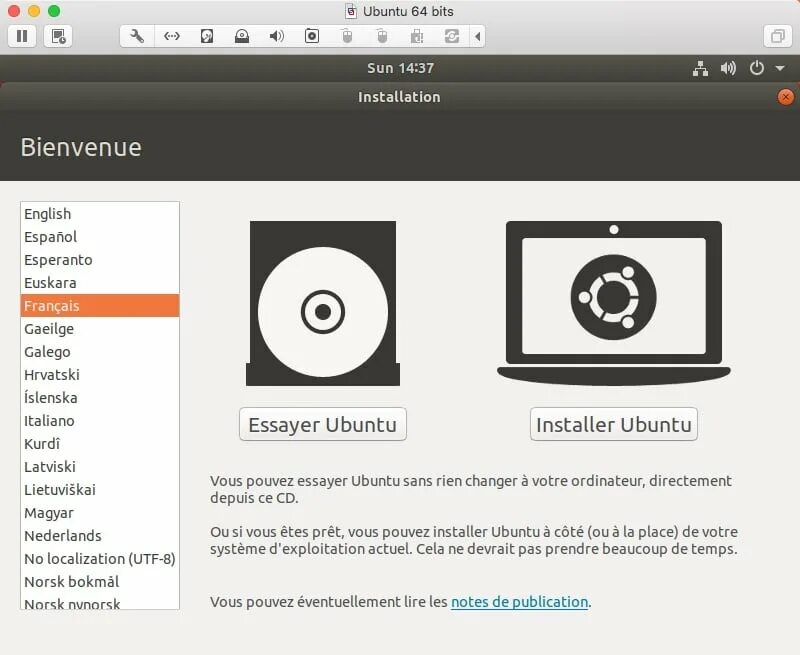
Task: Select Latviski in the language list
Action: pyautogui.click(x=100, y=466)
